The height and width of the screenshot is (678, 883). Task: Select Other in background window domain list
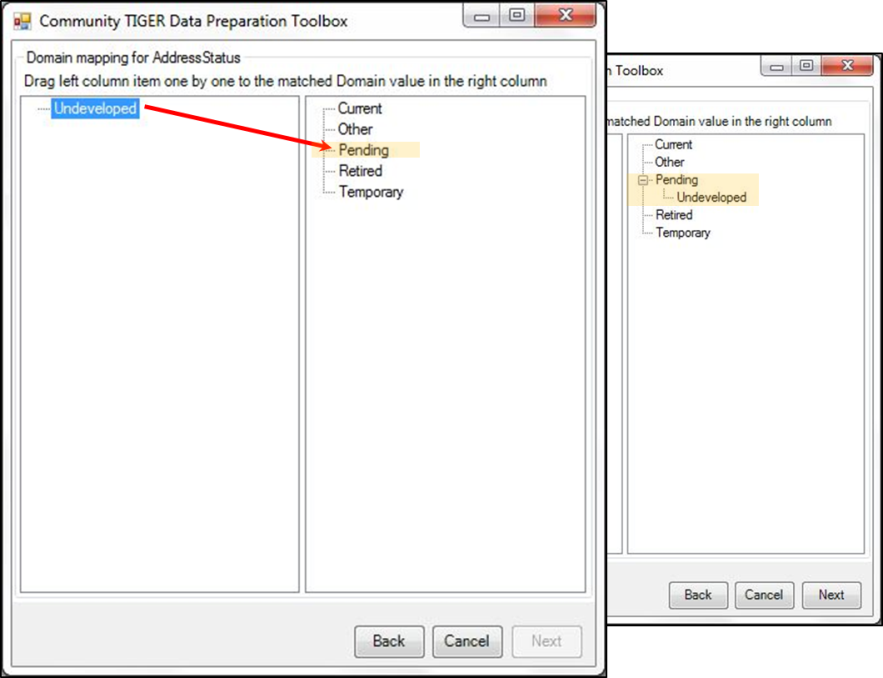(669, 162)
